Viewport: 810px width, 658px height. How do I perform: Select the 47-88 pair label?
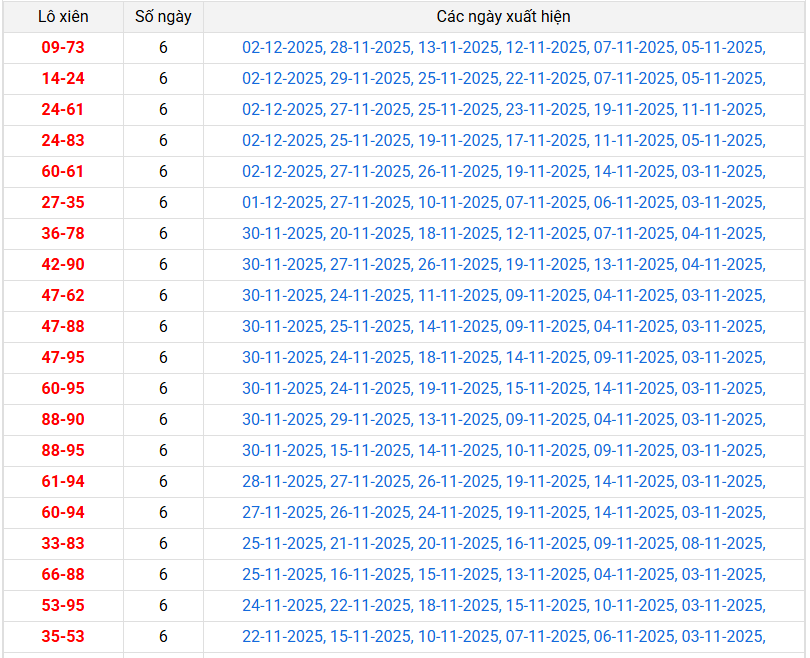63,326
